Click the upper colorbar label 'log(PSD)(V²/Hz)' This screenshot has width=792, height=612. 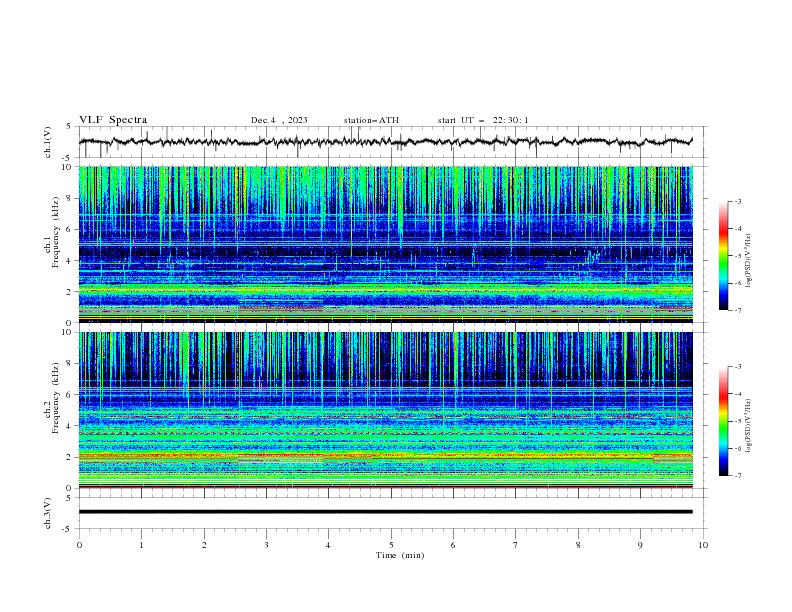point(749,261)
